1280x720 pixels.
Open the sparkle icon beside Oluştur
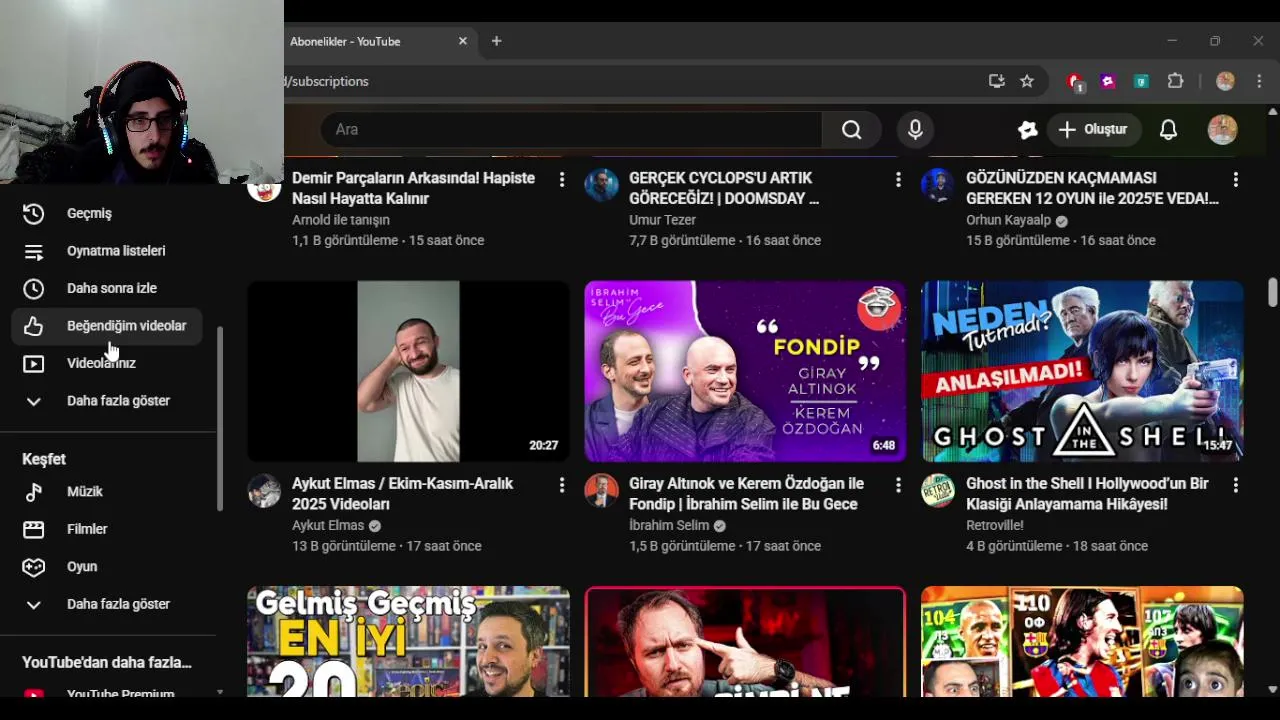click(x=1027, y=129)
